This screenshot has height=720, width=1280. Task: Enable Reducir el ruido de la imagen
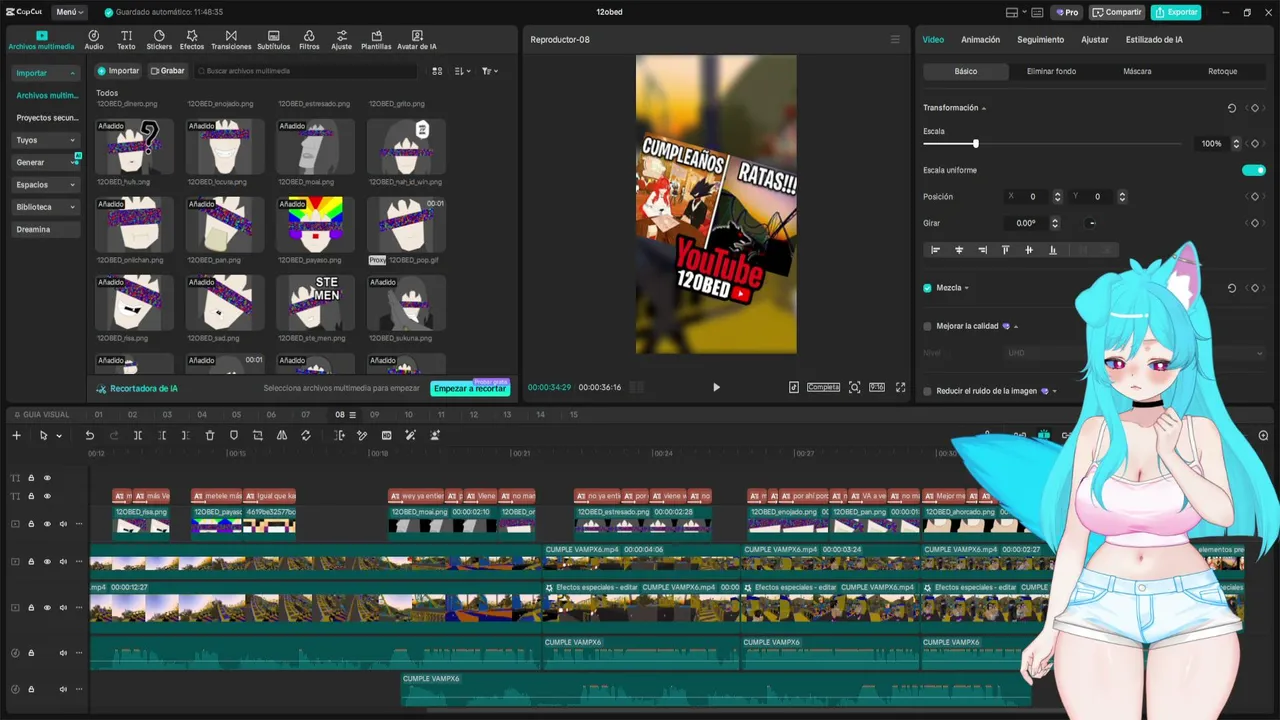pos(928,391)
